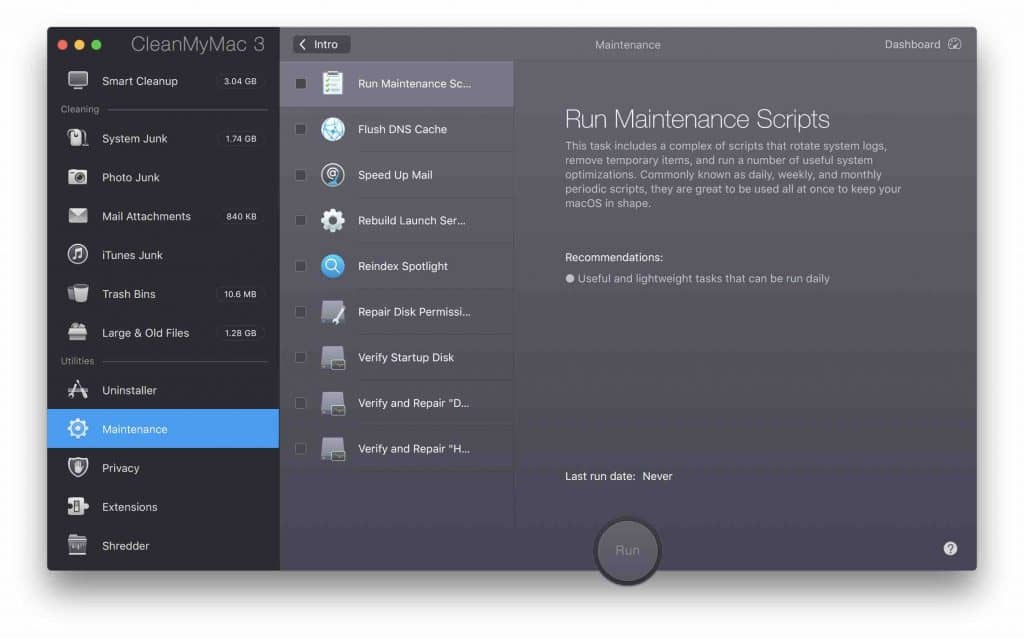The width and height of the screenshot is (1024, 638).
Task: Check the Repair Disk Permissions checkbox
Action: (300, 311)
